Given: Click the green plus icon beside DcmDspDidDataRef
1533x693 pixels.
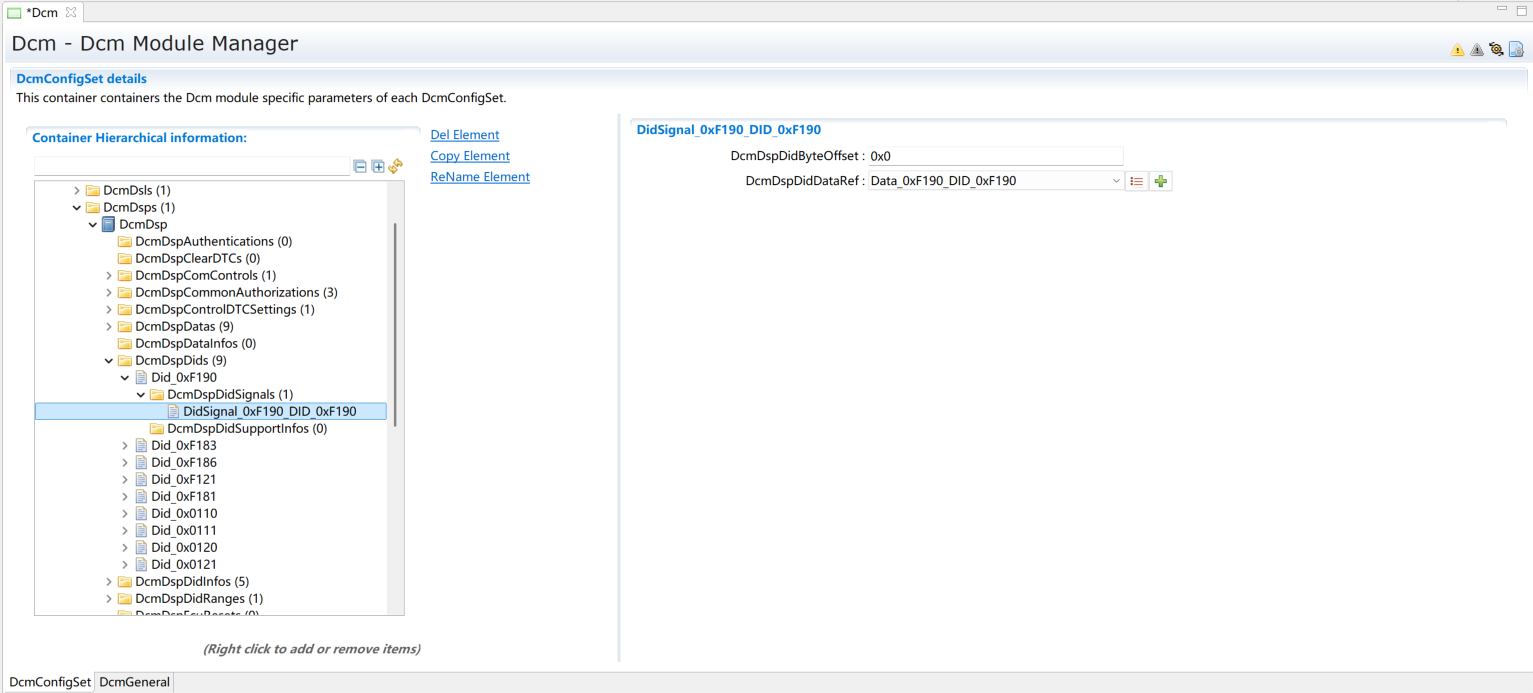Looking at the screenshot, I should (x=1160, y=181).
